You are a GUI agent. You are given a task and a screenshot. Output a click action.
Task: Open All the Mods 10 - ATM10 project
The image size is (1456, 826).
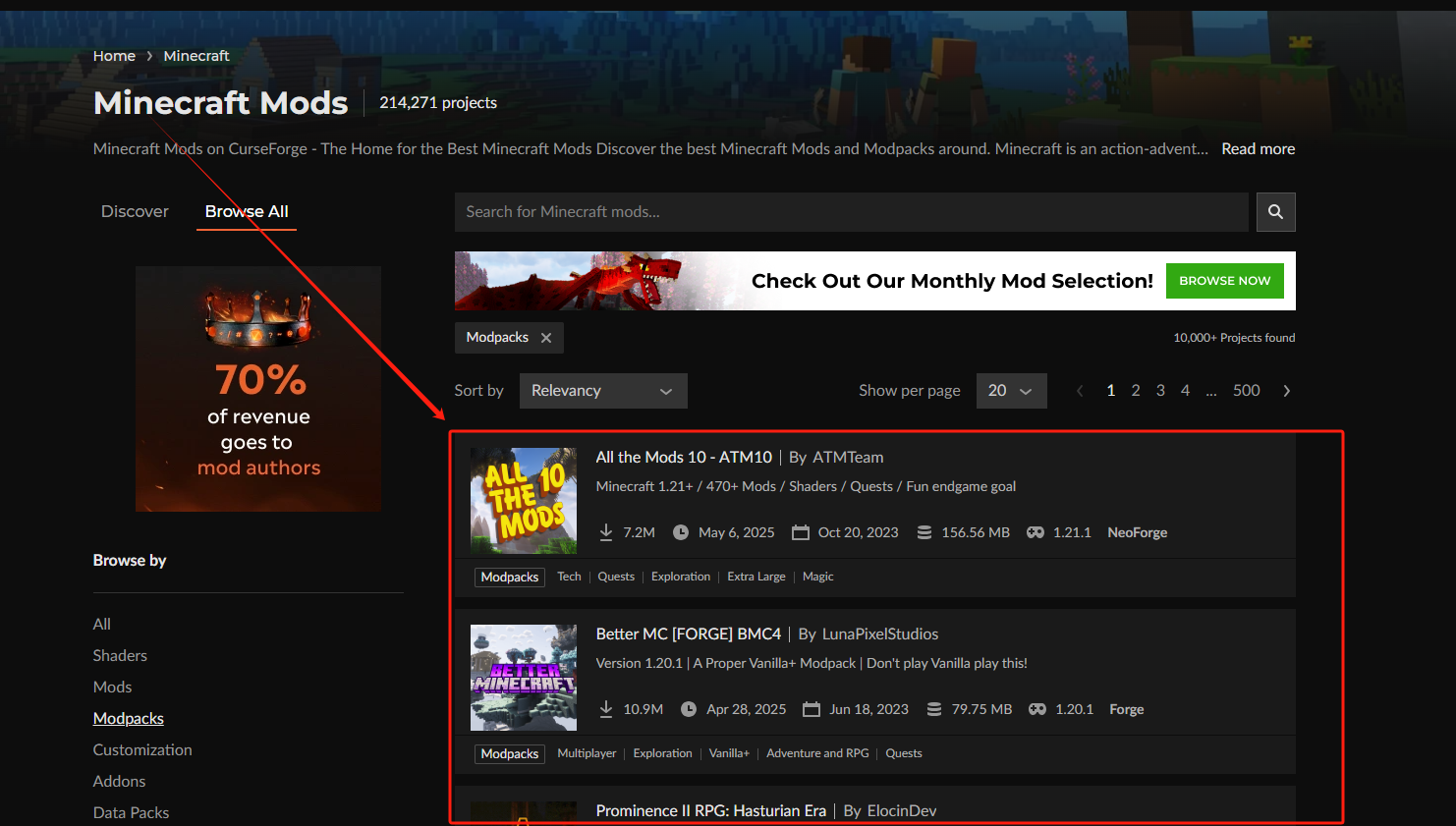coord(684,457)
